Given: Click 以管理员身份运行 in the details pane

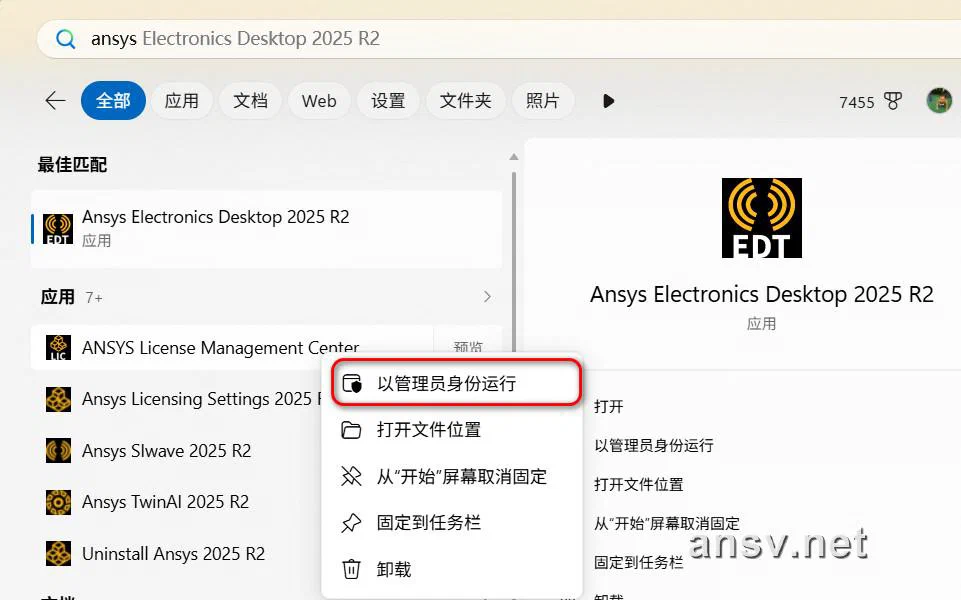Looking at the screenshot, I should click(x=654, y=446).
